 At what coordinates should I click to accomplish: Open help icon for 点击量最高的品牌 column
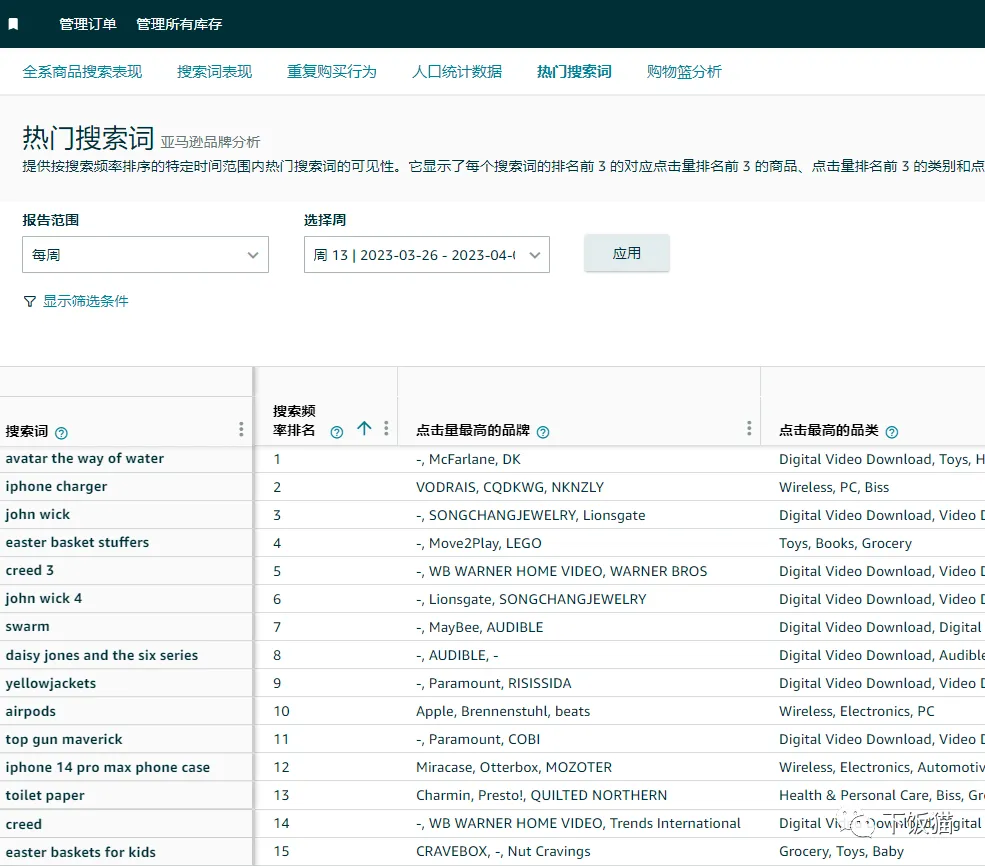coord(543,432)
